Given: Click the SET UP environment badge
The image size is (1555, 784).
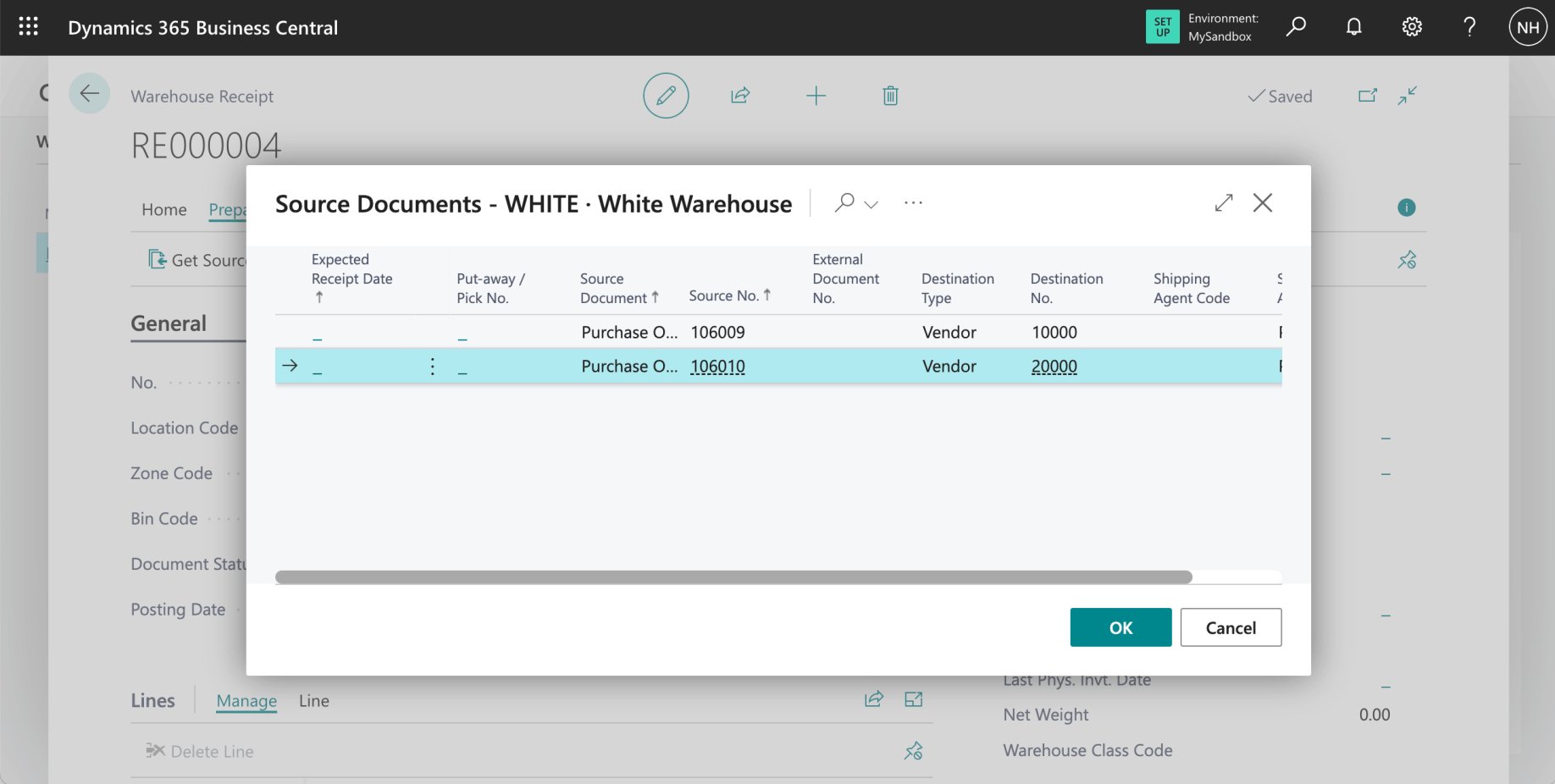Looking at the screenshot, I should coord(1162,27).
